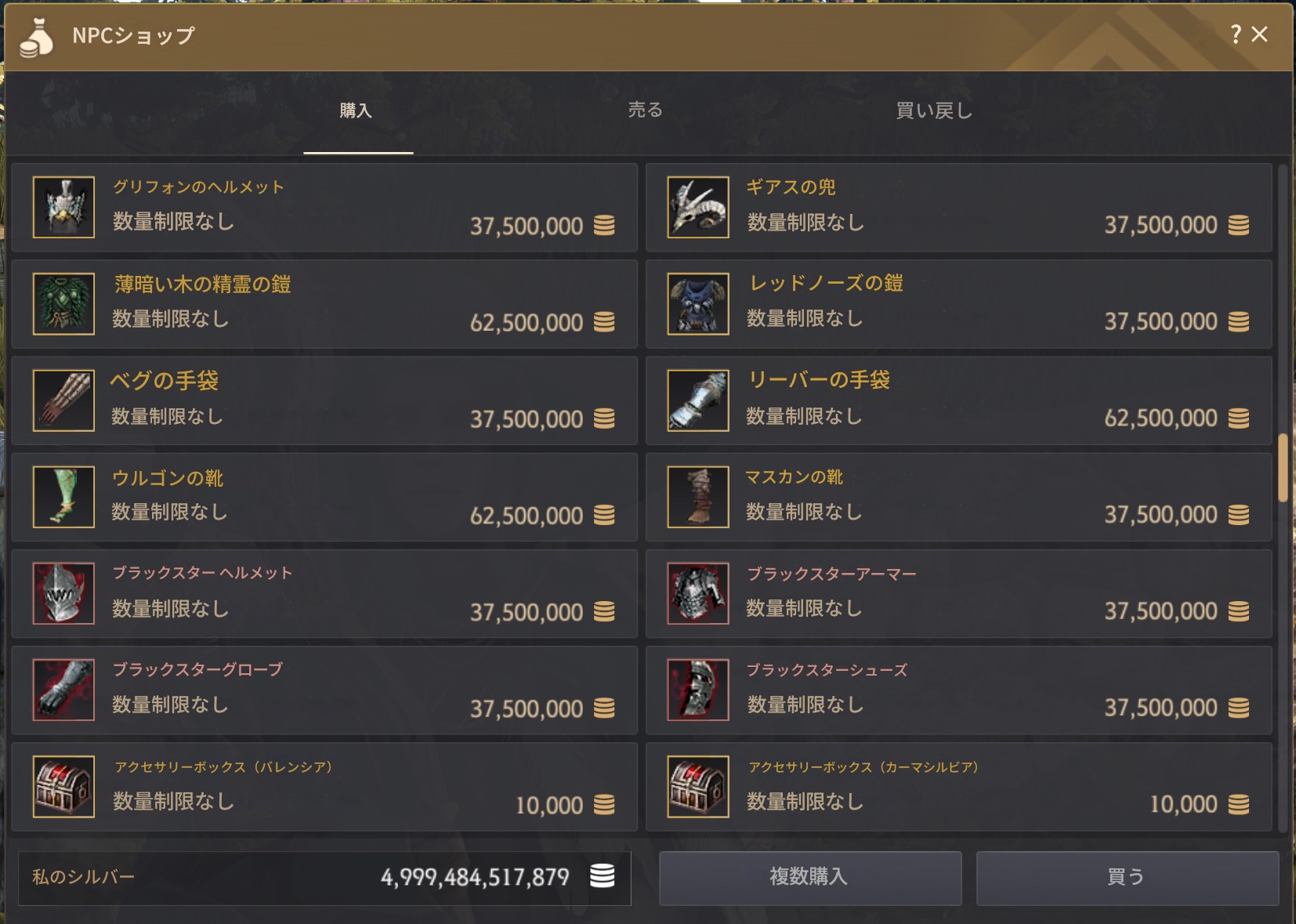Image resolution: width=1296 pixels, height=924 pixels.
Task: Switch to the 売る tab
Action: [x=645, y=111]
